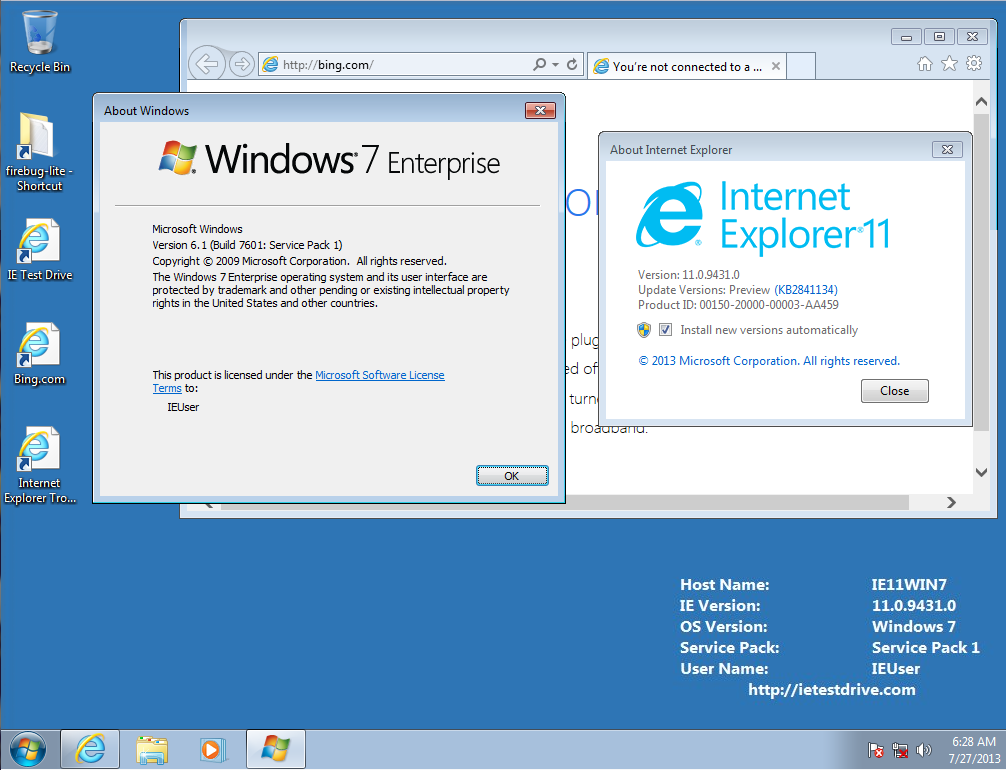Minimize the Internet Explorer window
This screenshot has width=1006, height=770.
point(907,37)
